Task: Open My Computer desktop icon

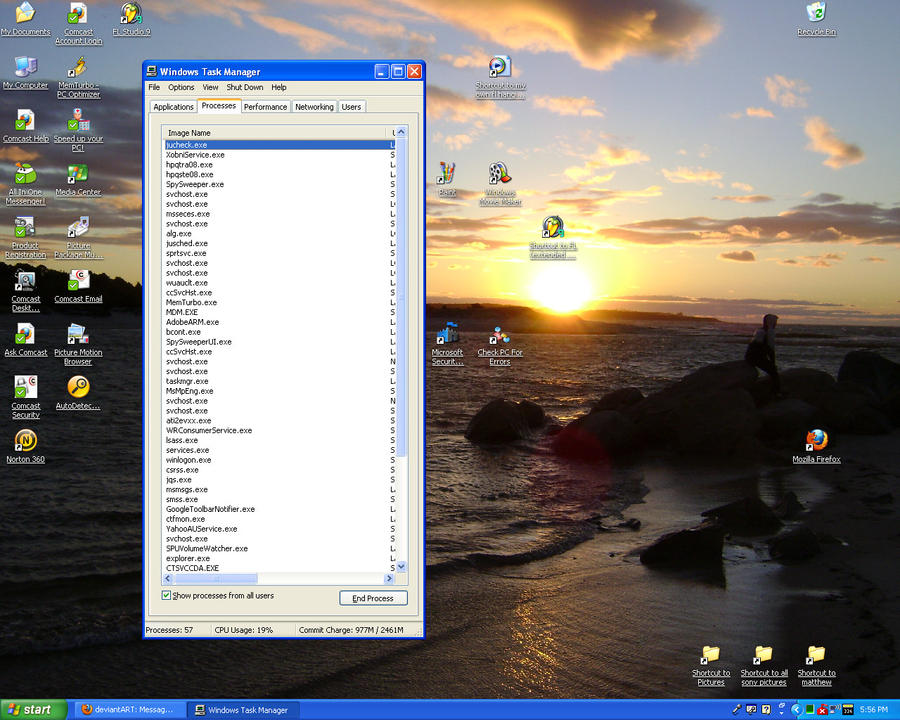Action: click(x=25, y=72)
